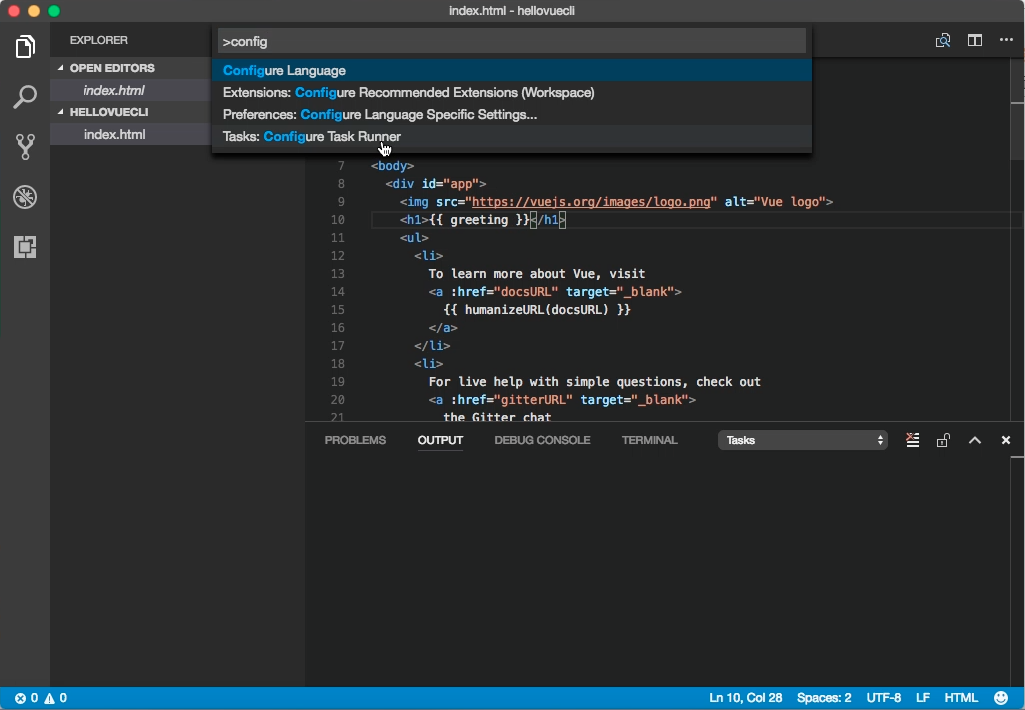Click the humanizeURL(docsURL) expression

pyautogui.click(x=537, y=310)
